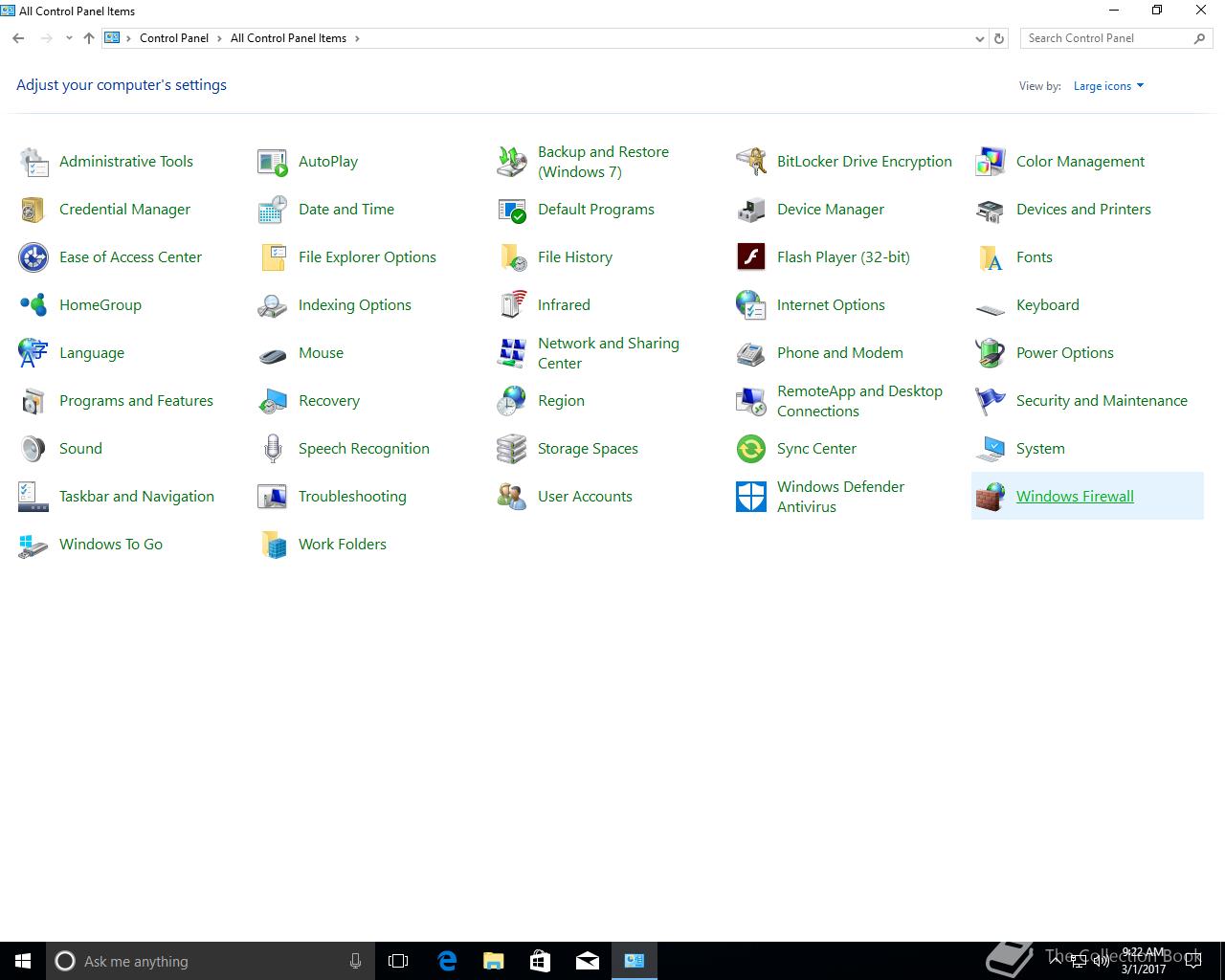Go back using the Back arrow

(x=18, y=38)
